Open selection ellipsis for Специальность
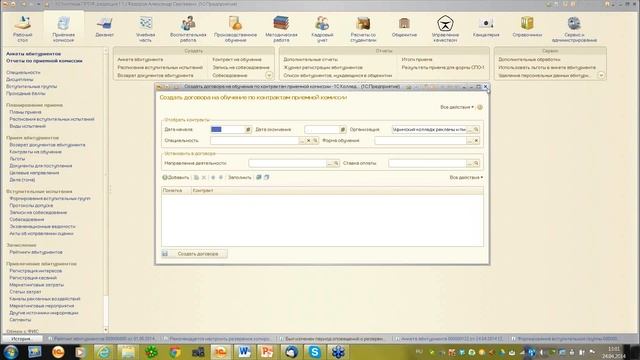 click(302, 140)
